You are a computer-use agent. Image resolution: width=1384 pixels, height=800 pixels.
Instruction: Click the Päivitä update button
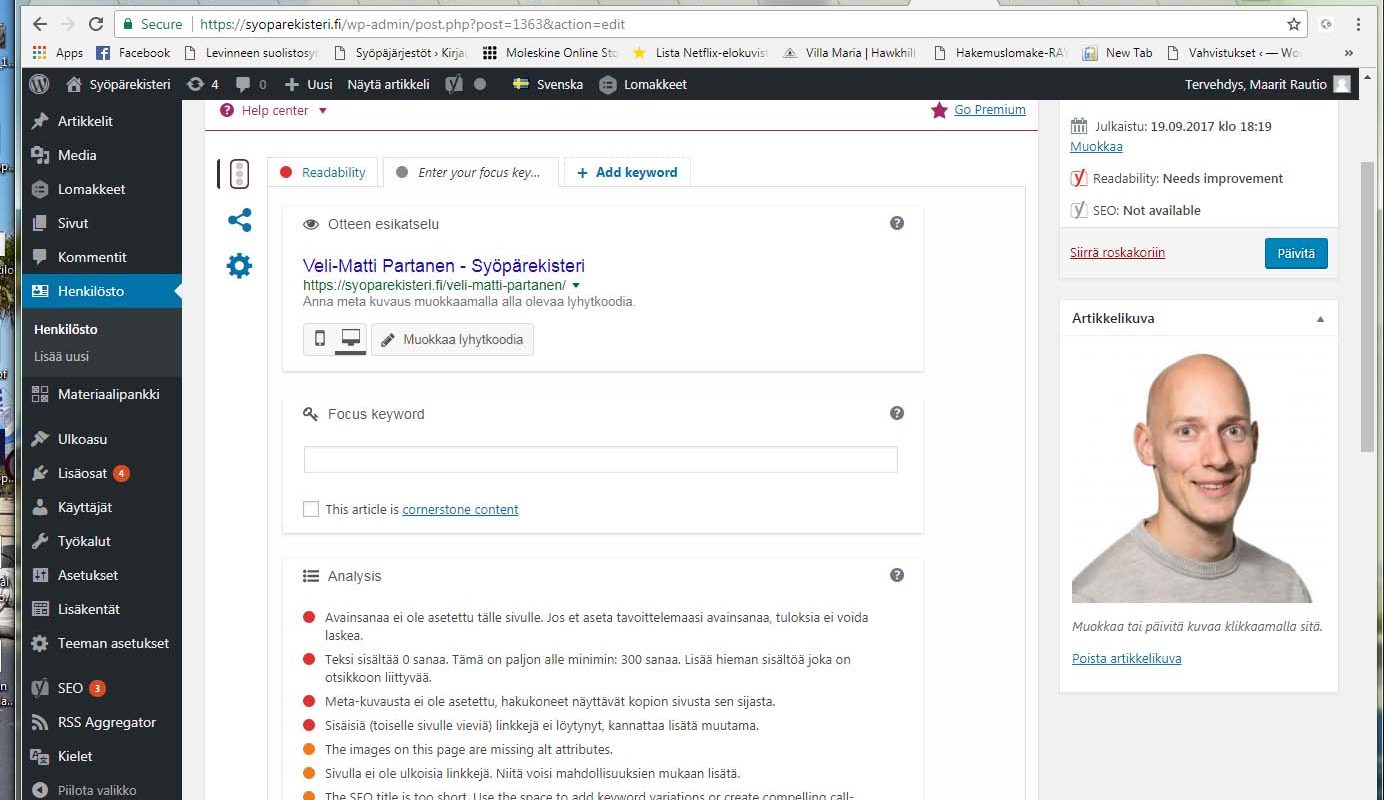pos(1296,253)
